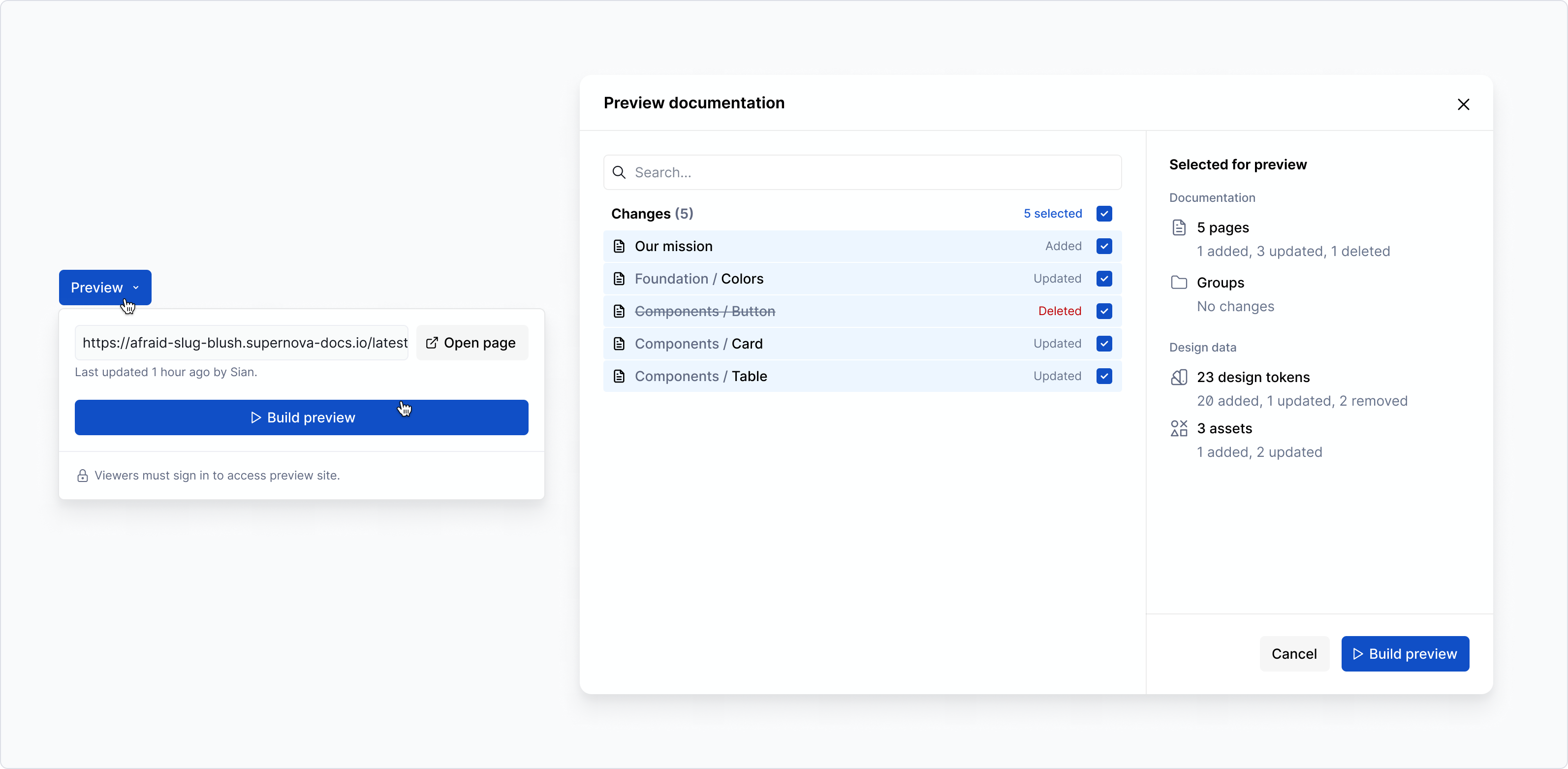Click the pages icon next to 5 pages

coord(1179,227)
